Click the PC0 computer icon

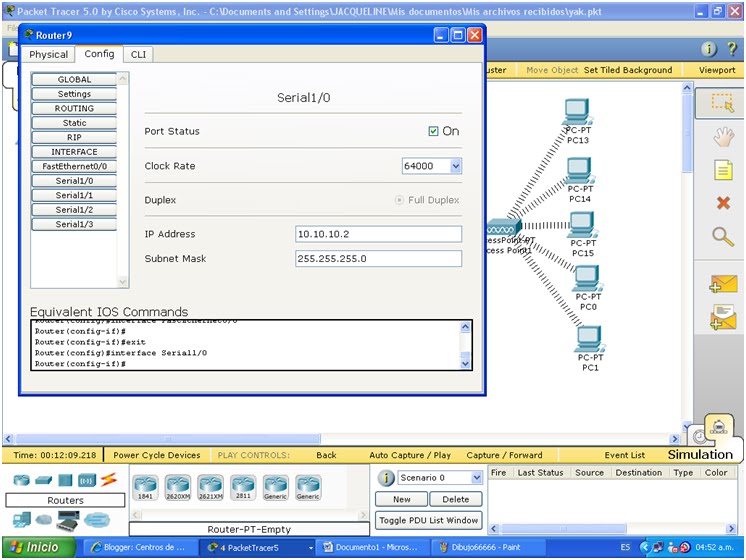588,279
